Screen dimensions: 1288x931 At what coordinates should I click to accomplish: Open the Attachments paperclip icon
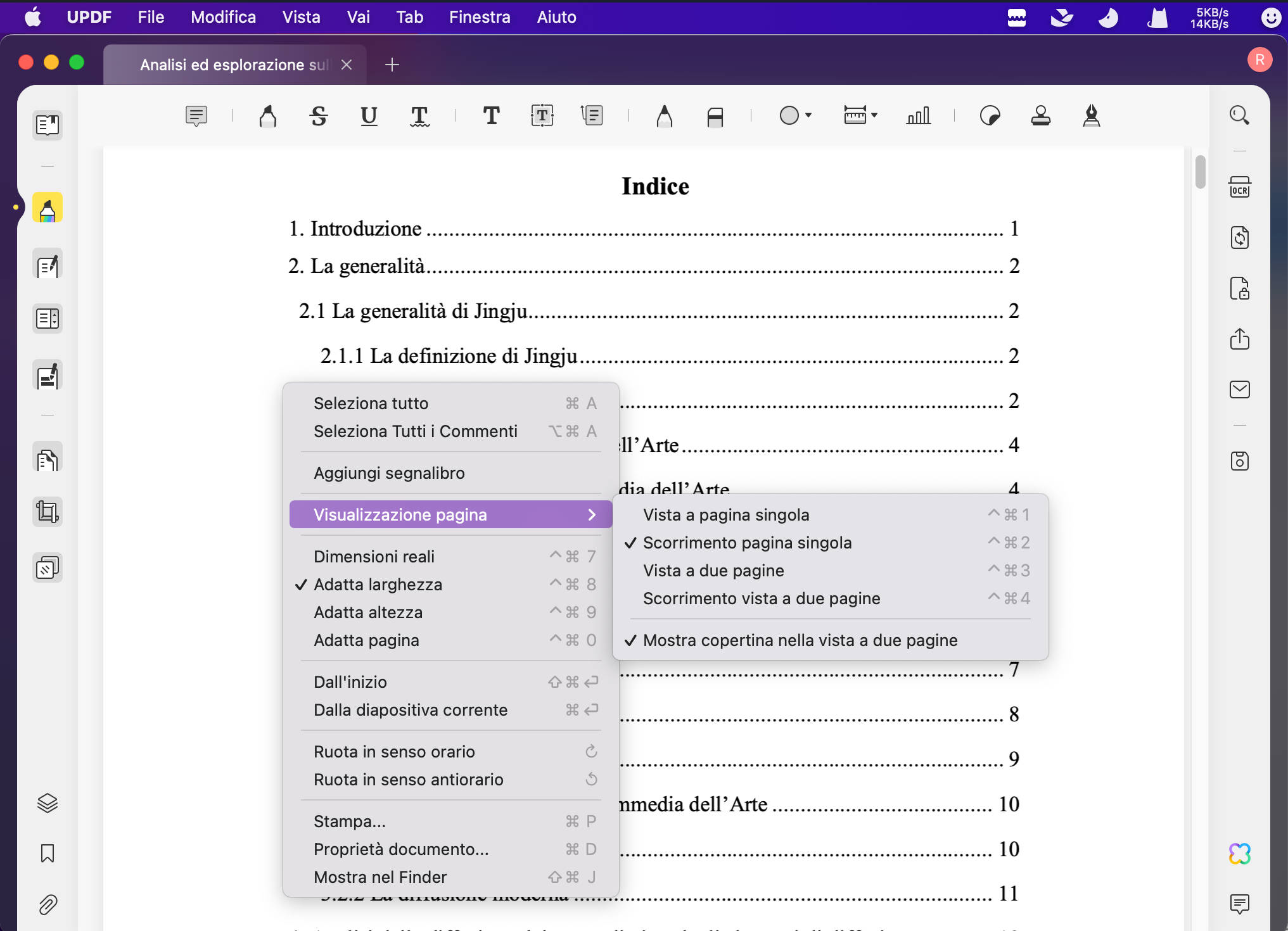48,904
